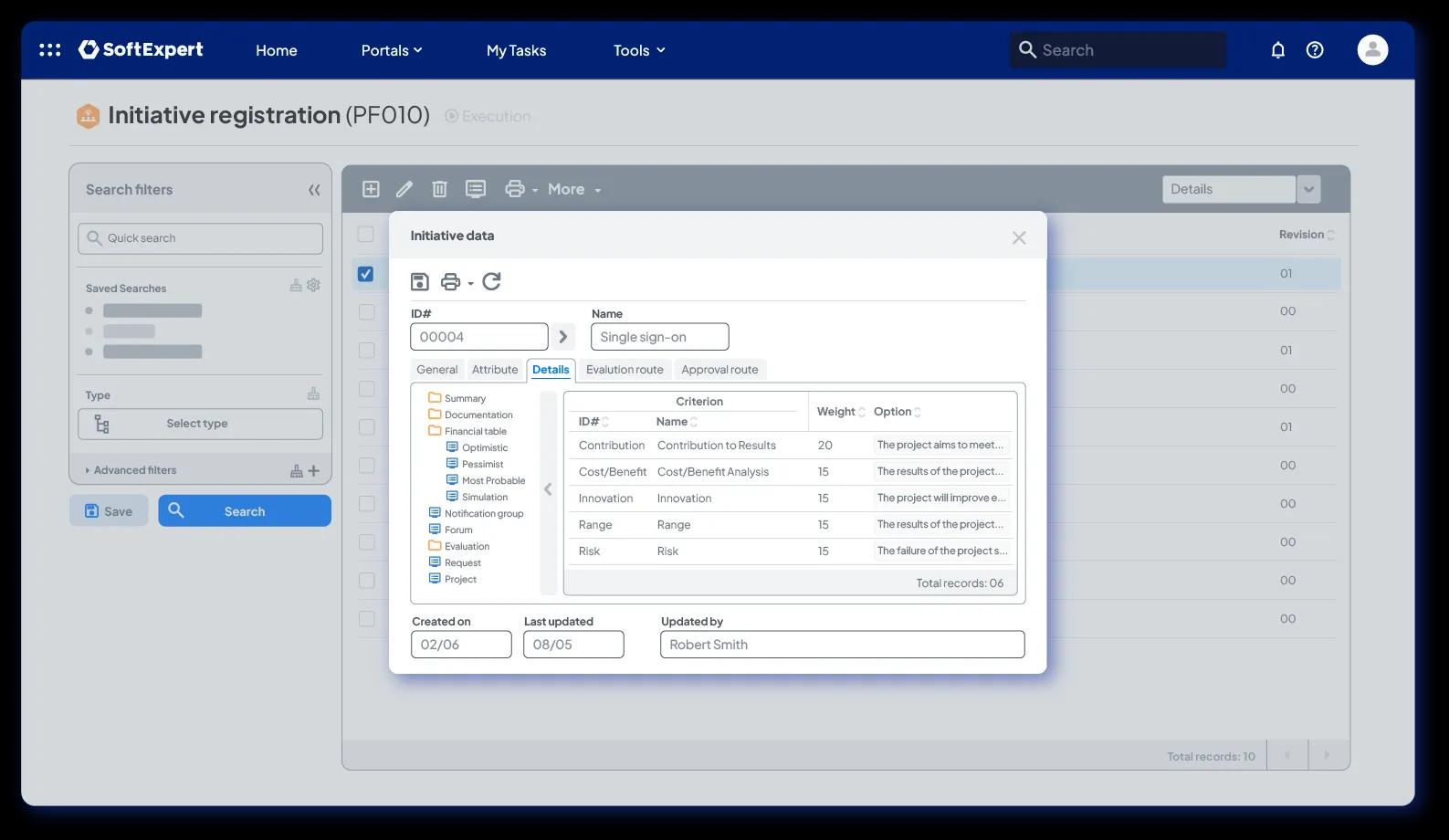The height and width of the screenshot is (840, 1449).
Task: Switch to the Attribute tab
Action: tap(495, 370)
